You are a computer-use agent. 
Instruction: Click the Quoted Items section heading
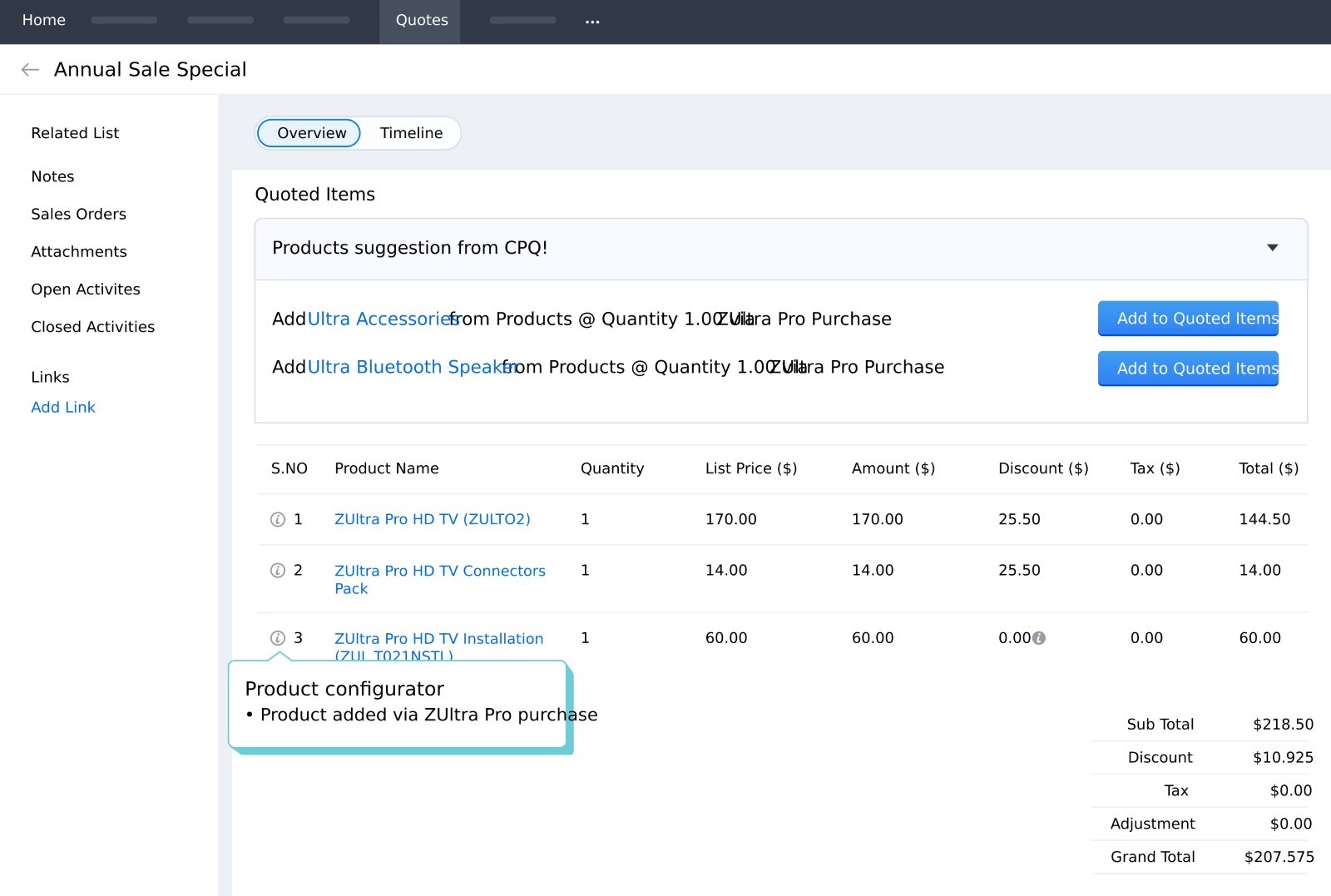click(x=315, y=195)
